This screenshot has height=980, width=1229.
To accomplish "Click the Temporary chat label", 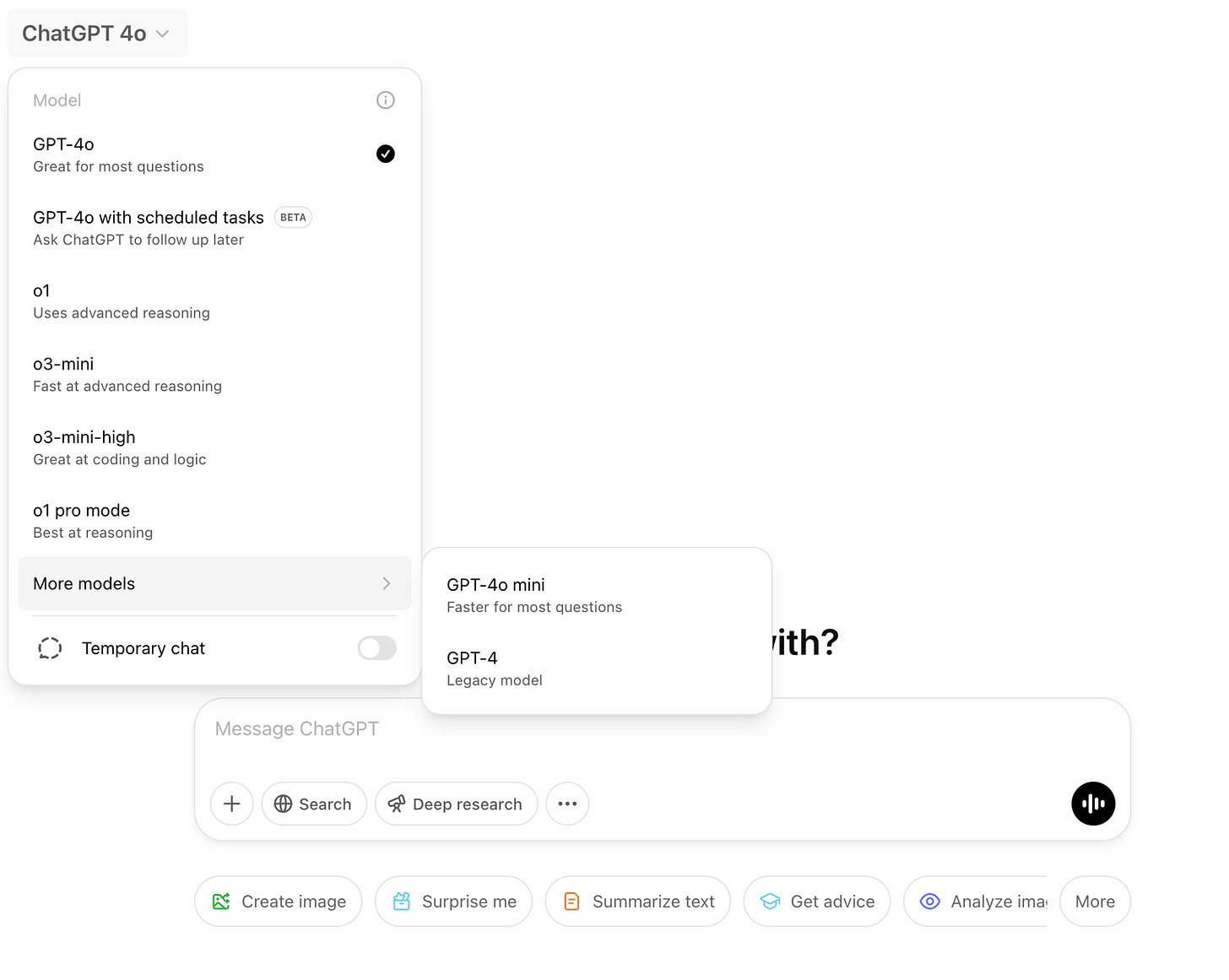I will tap(143, 648).
